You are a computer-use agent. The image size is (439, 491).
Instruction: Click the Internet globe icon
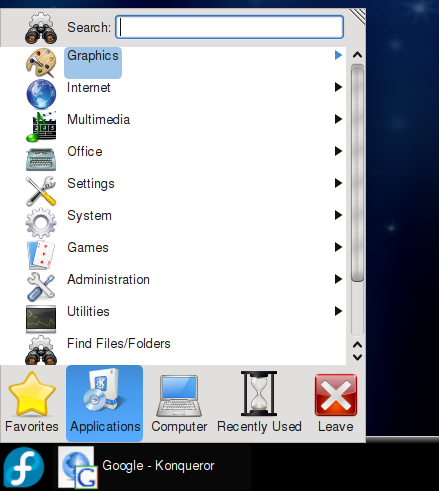[x=41, y=94]
